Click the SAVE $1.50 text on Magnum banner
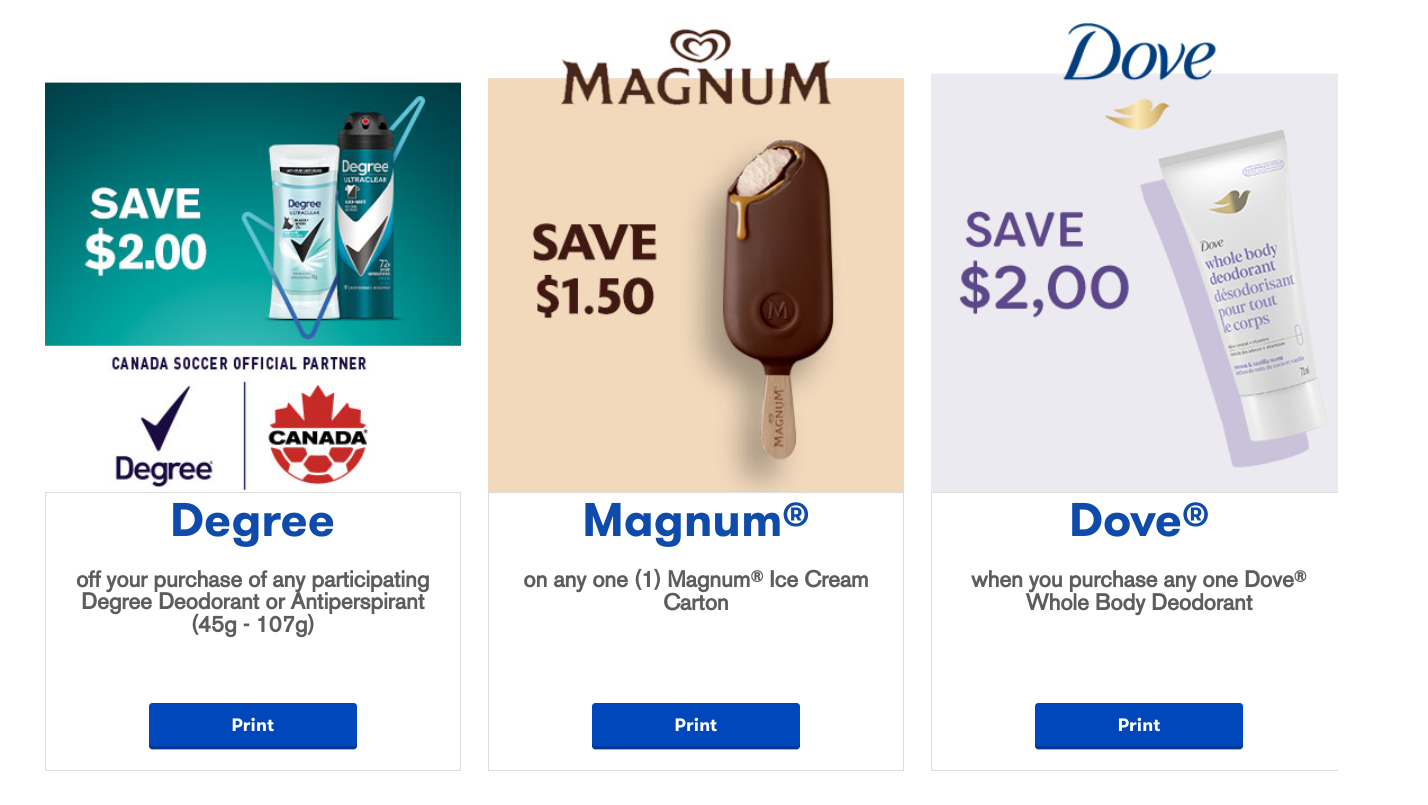The image size is (1428, 805). click(595, 270)
